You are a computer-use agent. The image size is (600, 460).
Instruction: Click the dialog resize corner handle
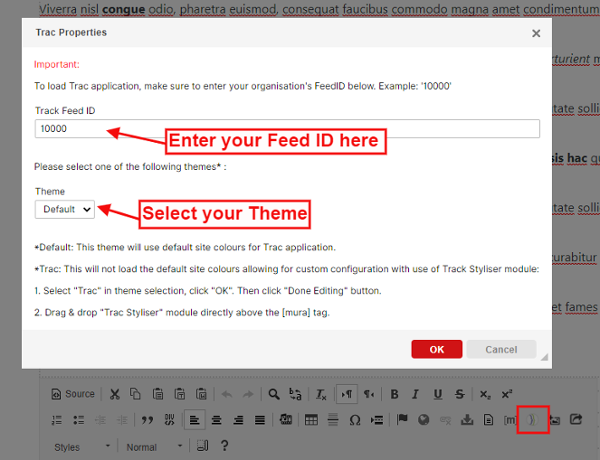[x=544, y=357]
